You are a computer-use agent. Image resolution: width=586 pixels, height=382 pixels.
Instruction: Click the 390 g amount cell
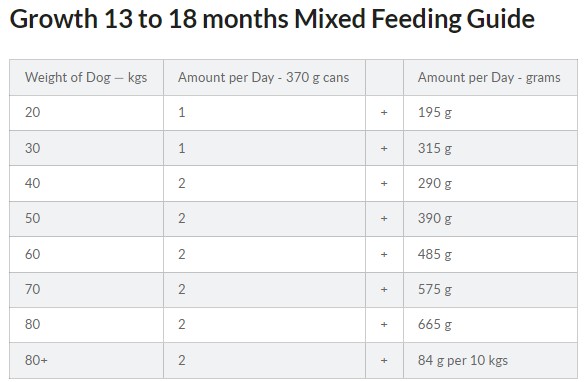(490, 219)
